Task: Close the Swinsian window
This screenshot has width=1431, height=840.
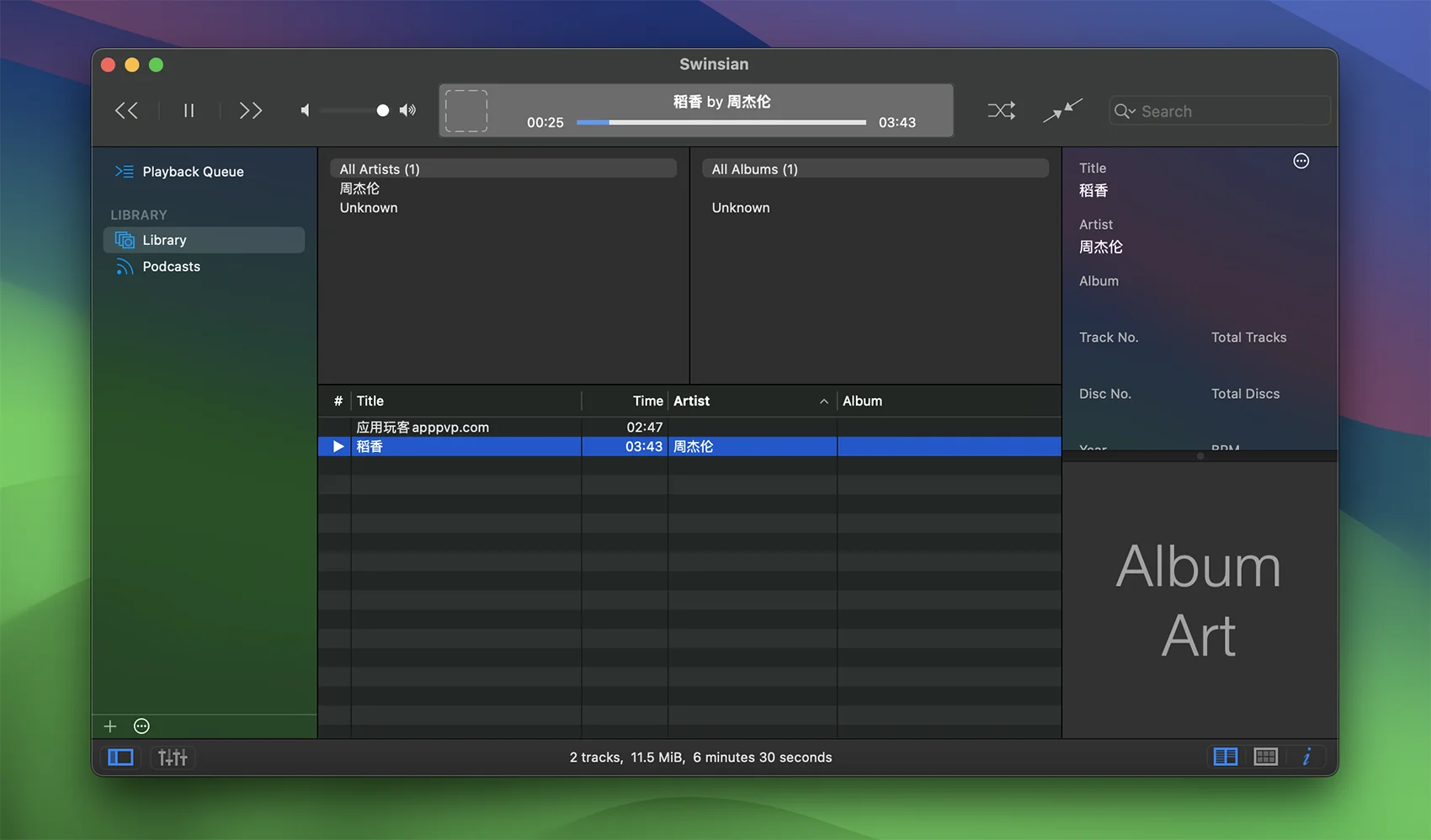Action: tap(108, 65)
